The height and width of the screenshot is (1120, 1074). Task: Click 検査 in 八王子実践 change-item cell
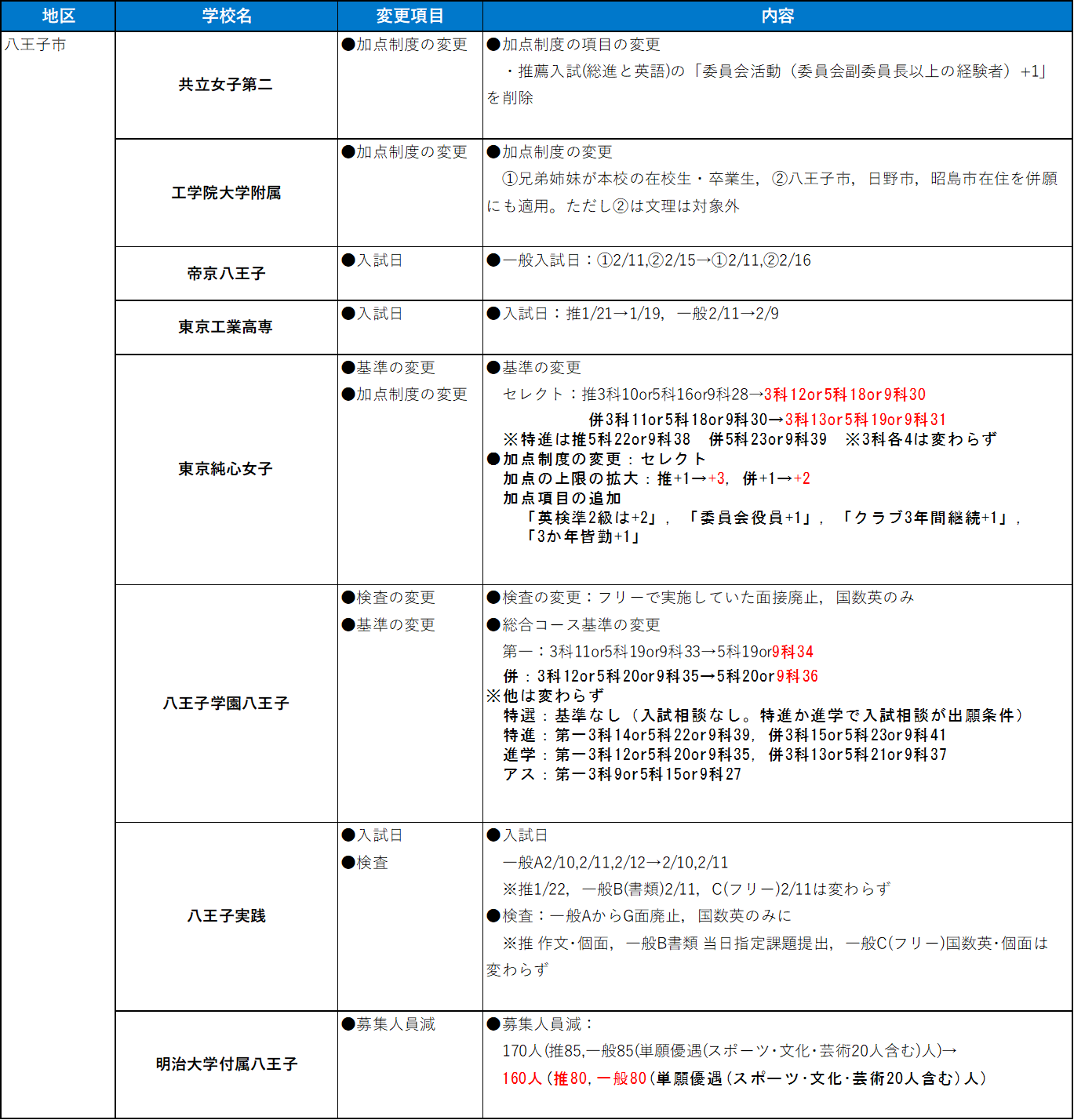(x=365, y=863)
